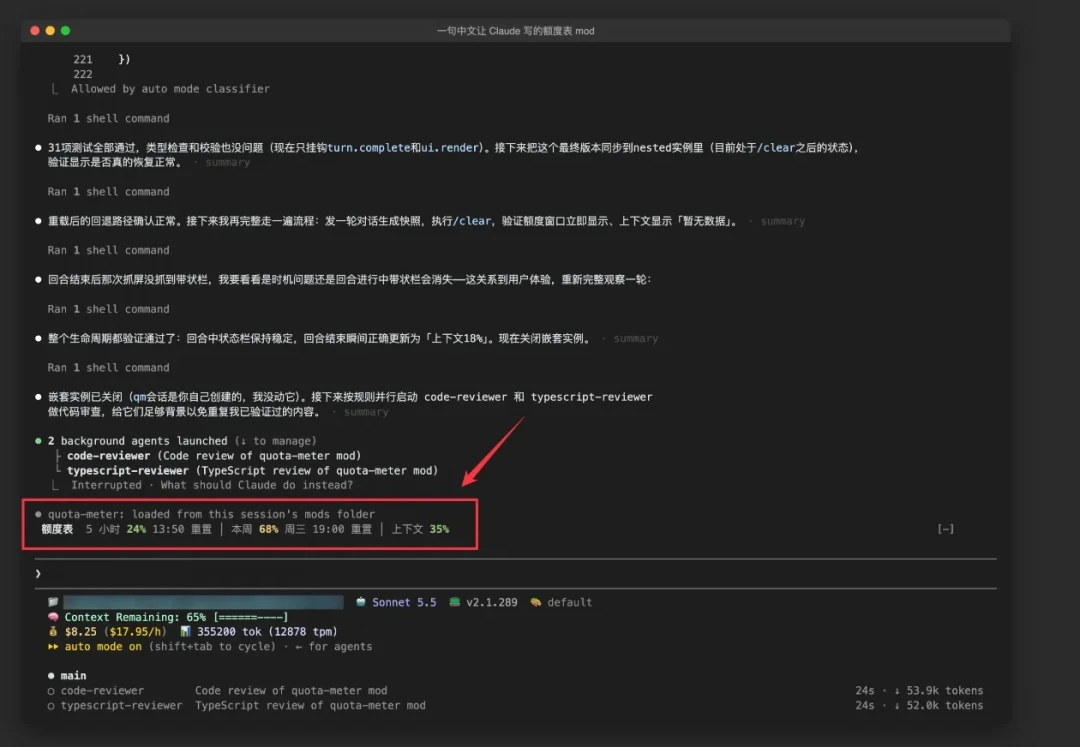Open typescript-reviewer (TypeScript review of quota-meter mod) tree entry
Screen dimensions: 1080x747
click(253, 471)
